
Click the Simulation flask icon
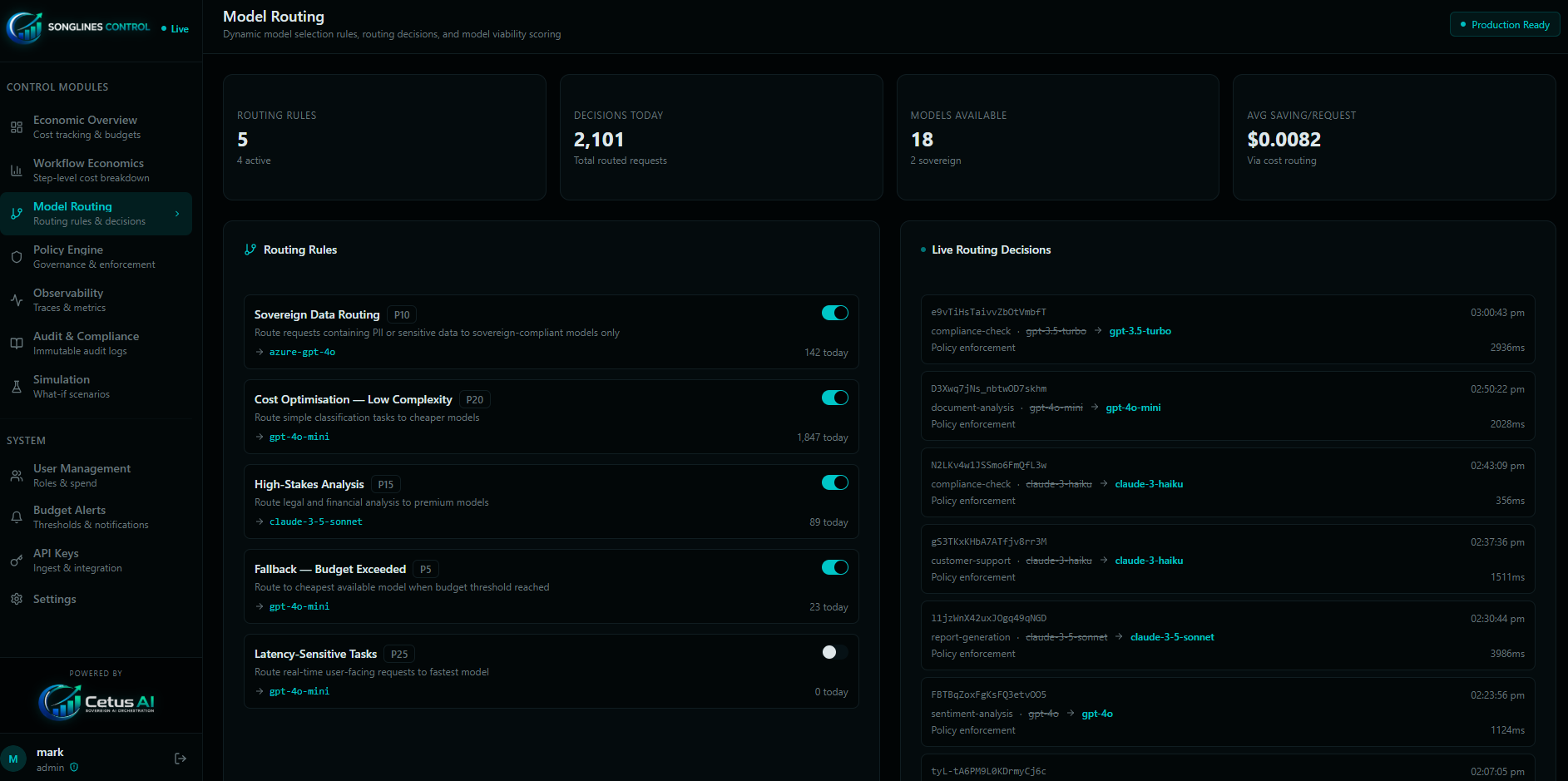17,387
